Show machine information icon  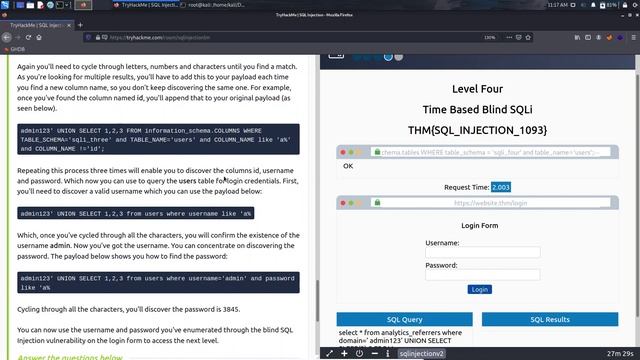click(387, 354)
